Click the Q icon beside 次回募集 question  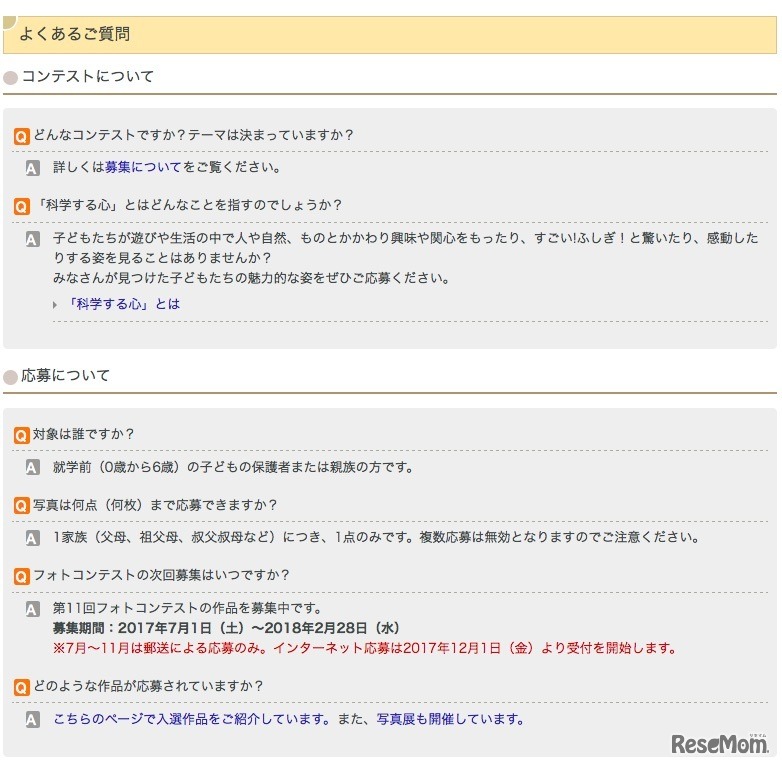(x=22, y=576)
